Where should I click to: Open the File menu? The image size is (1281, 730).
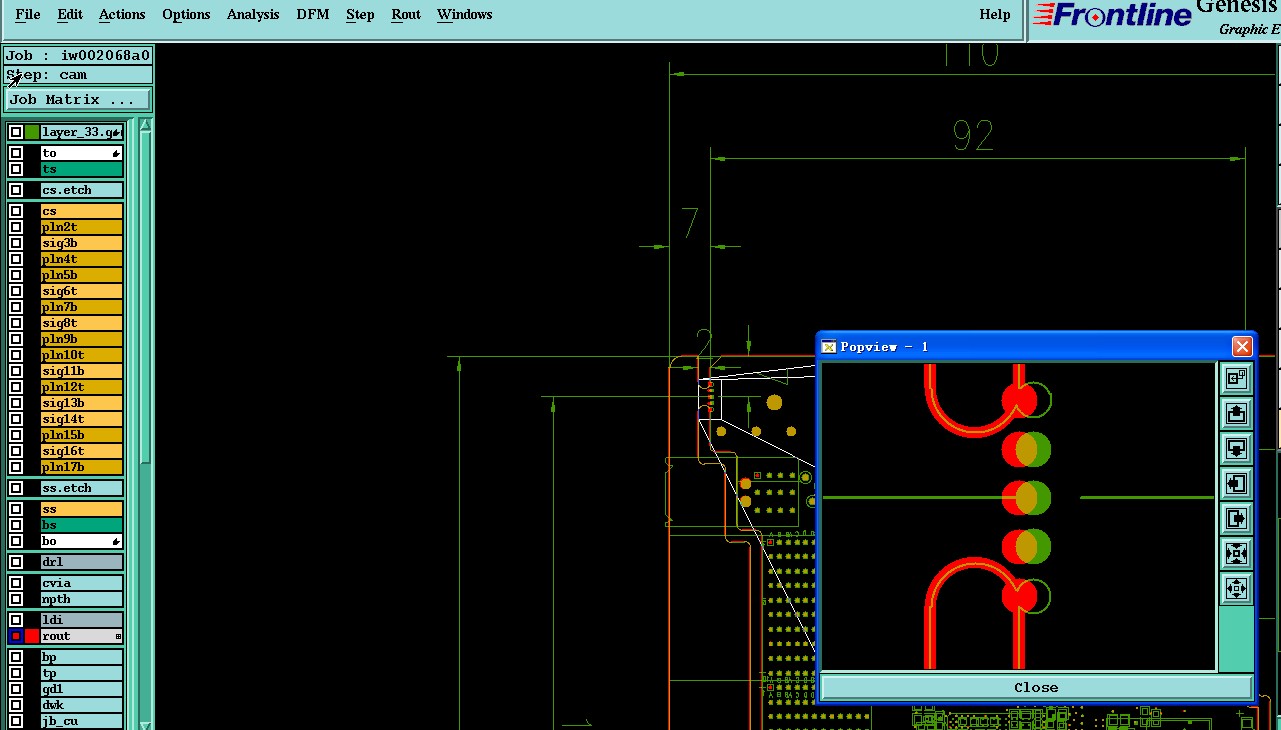click(x=28, y=14)
